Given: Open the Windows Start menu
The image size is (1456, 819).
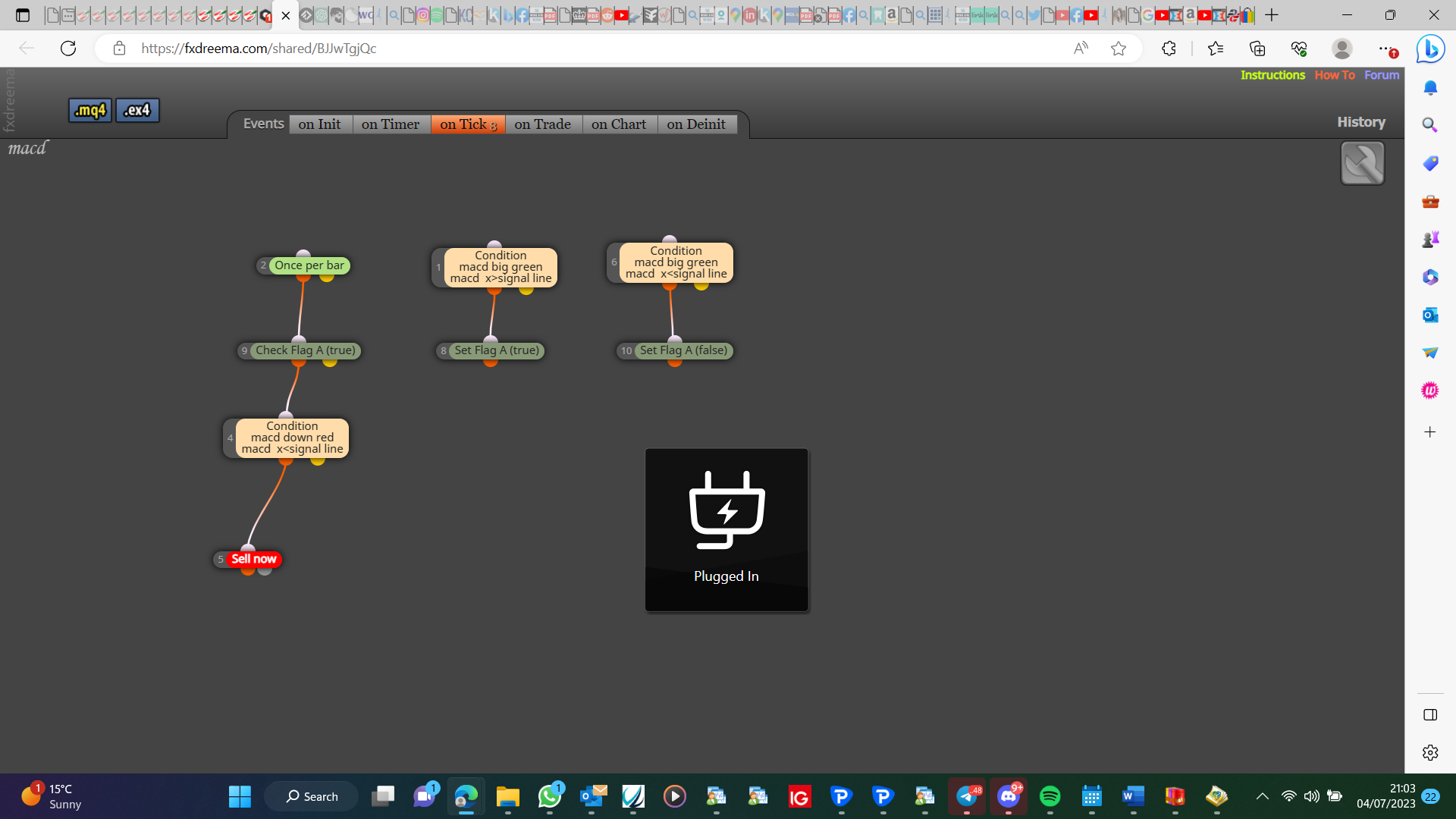Looking at the screenshot, I should click(x=240, y=796).
